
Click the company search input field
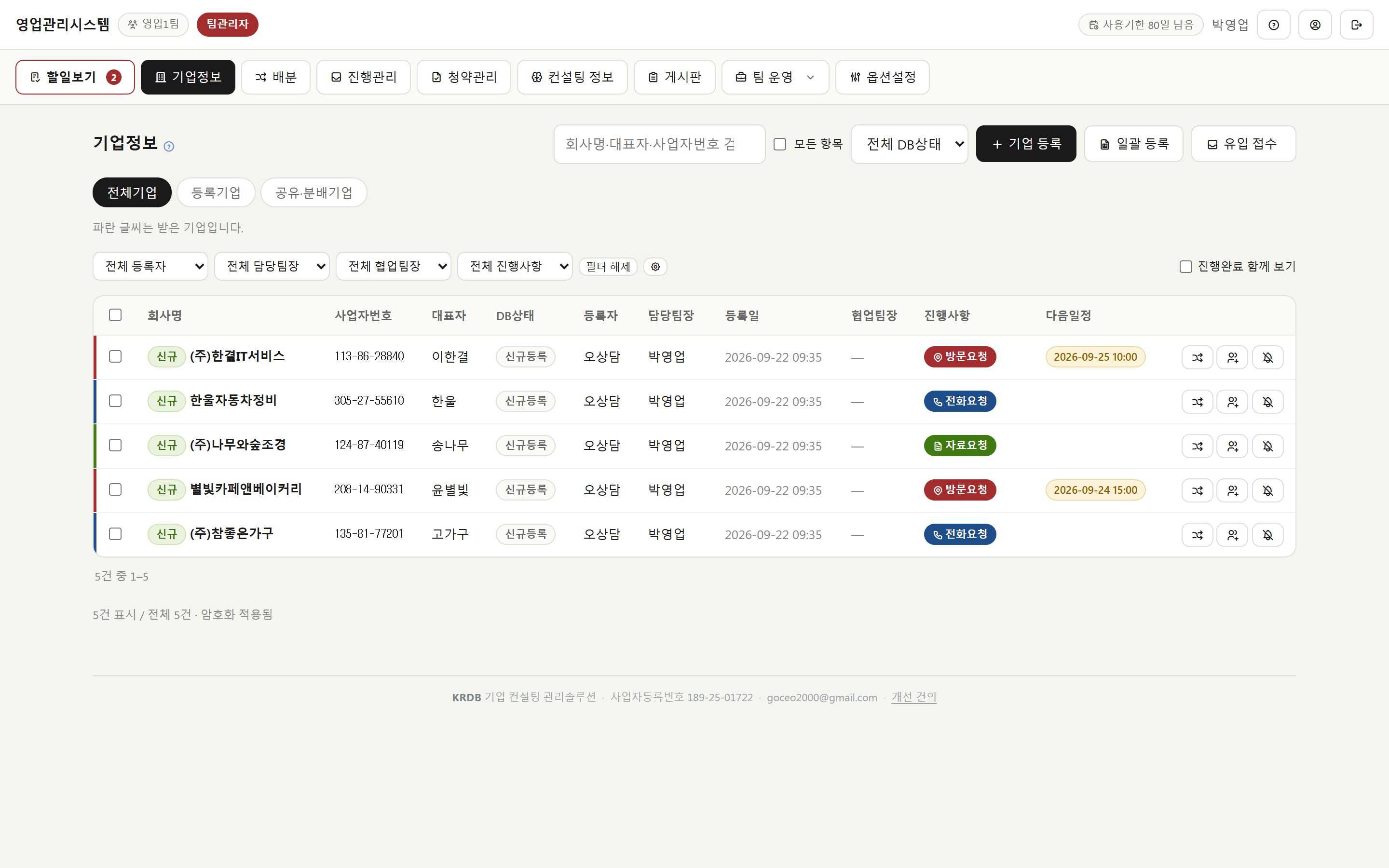pos(659,144)
